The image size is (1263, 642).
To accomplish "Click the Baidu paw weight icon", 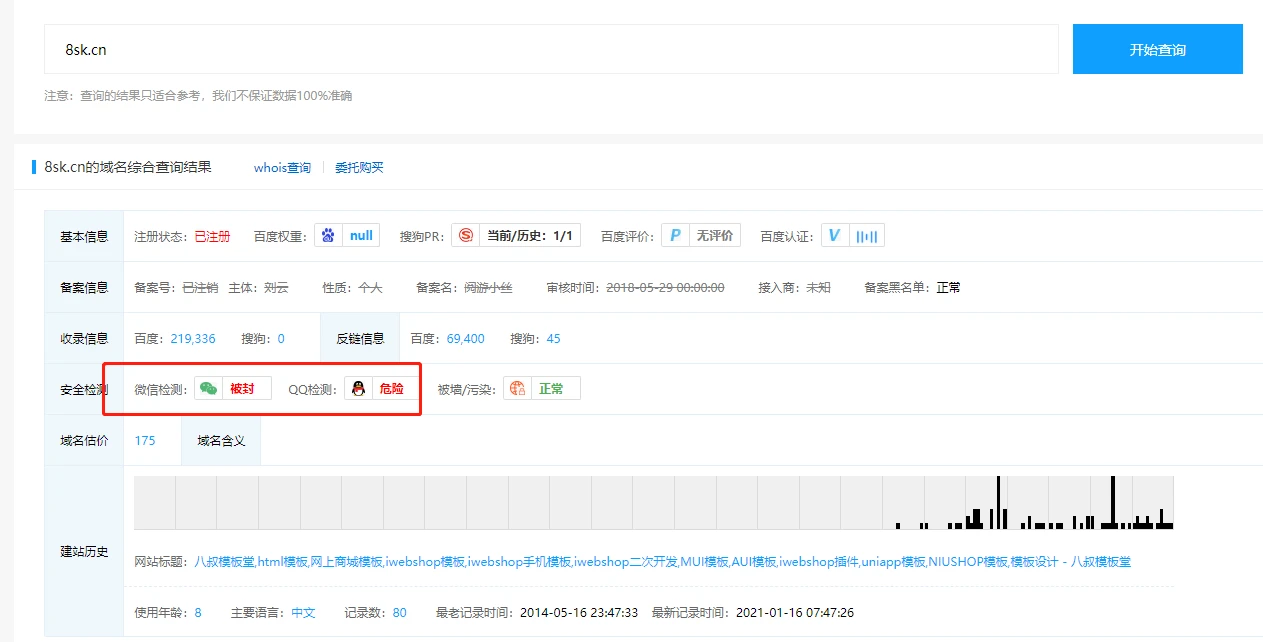I will (328, 236).
